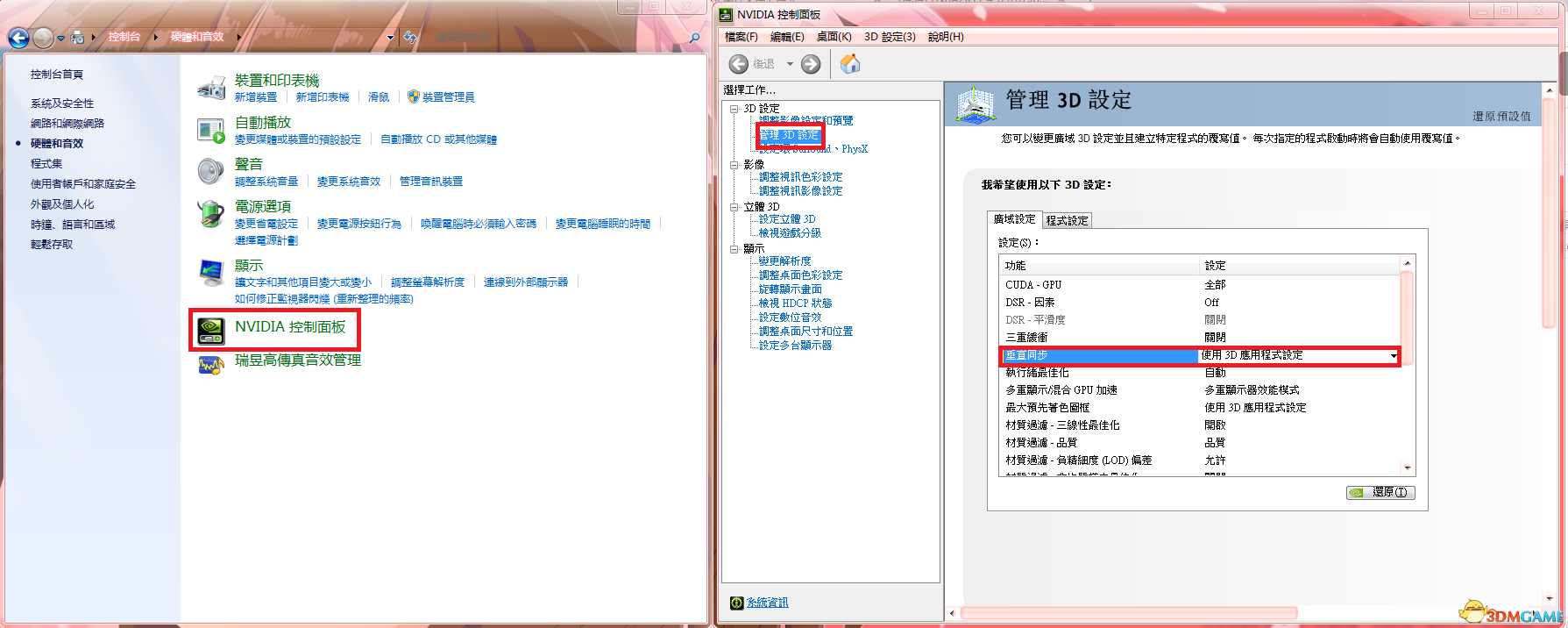This screenshot has width=1568, height=628.
Task: Click the refresh icon beside the address bar
Action: [410, 37]
